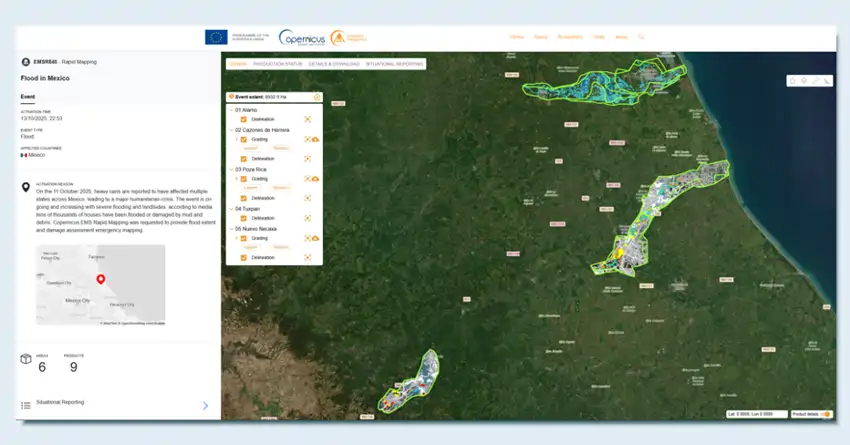Download the 05 Nuevo Necaxa grading product
The width and height of the screenshot is (850, 445).
316,238
